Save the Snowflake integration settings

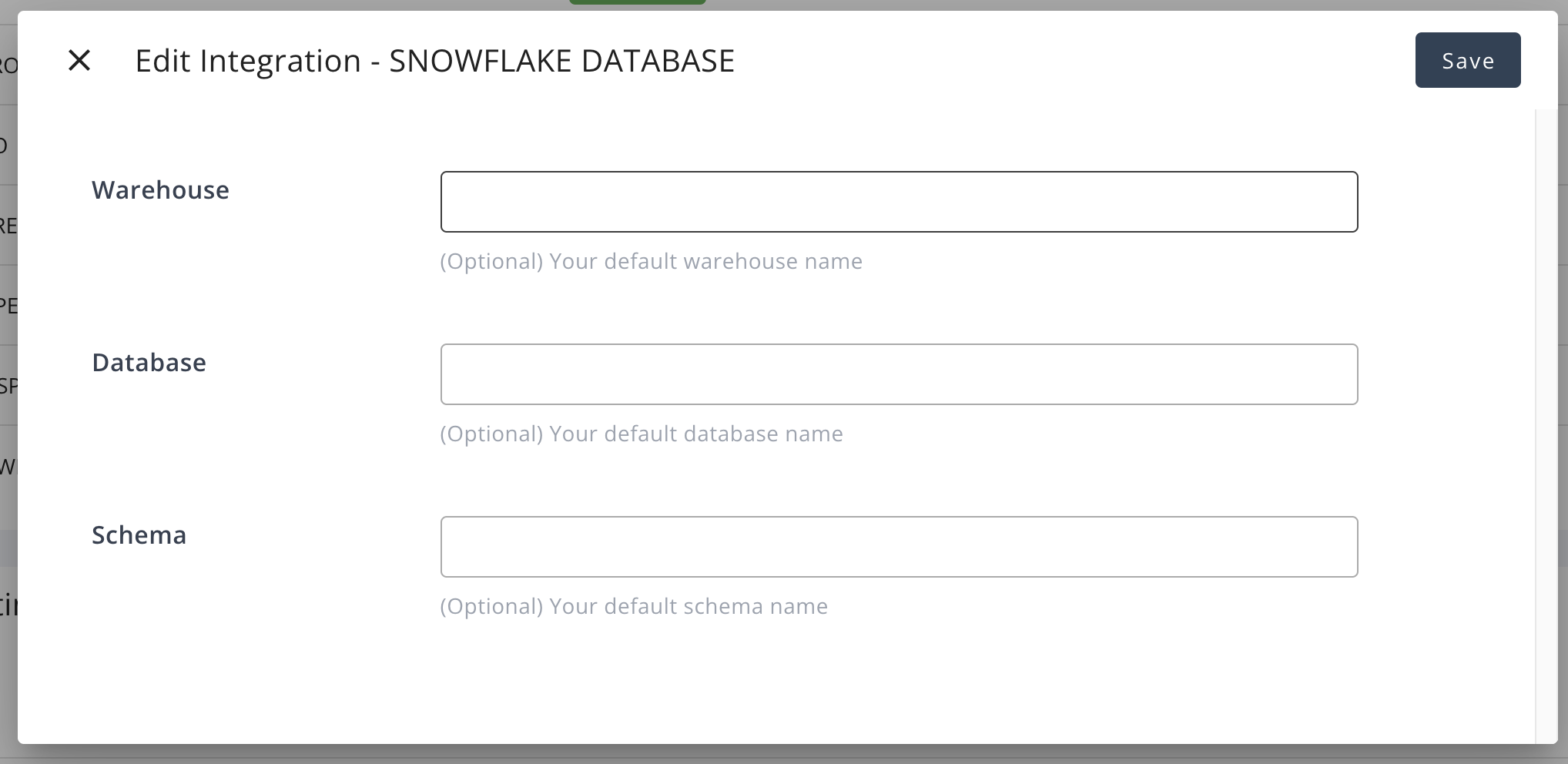pos(1467,60)
